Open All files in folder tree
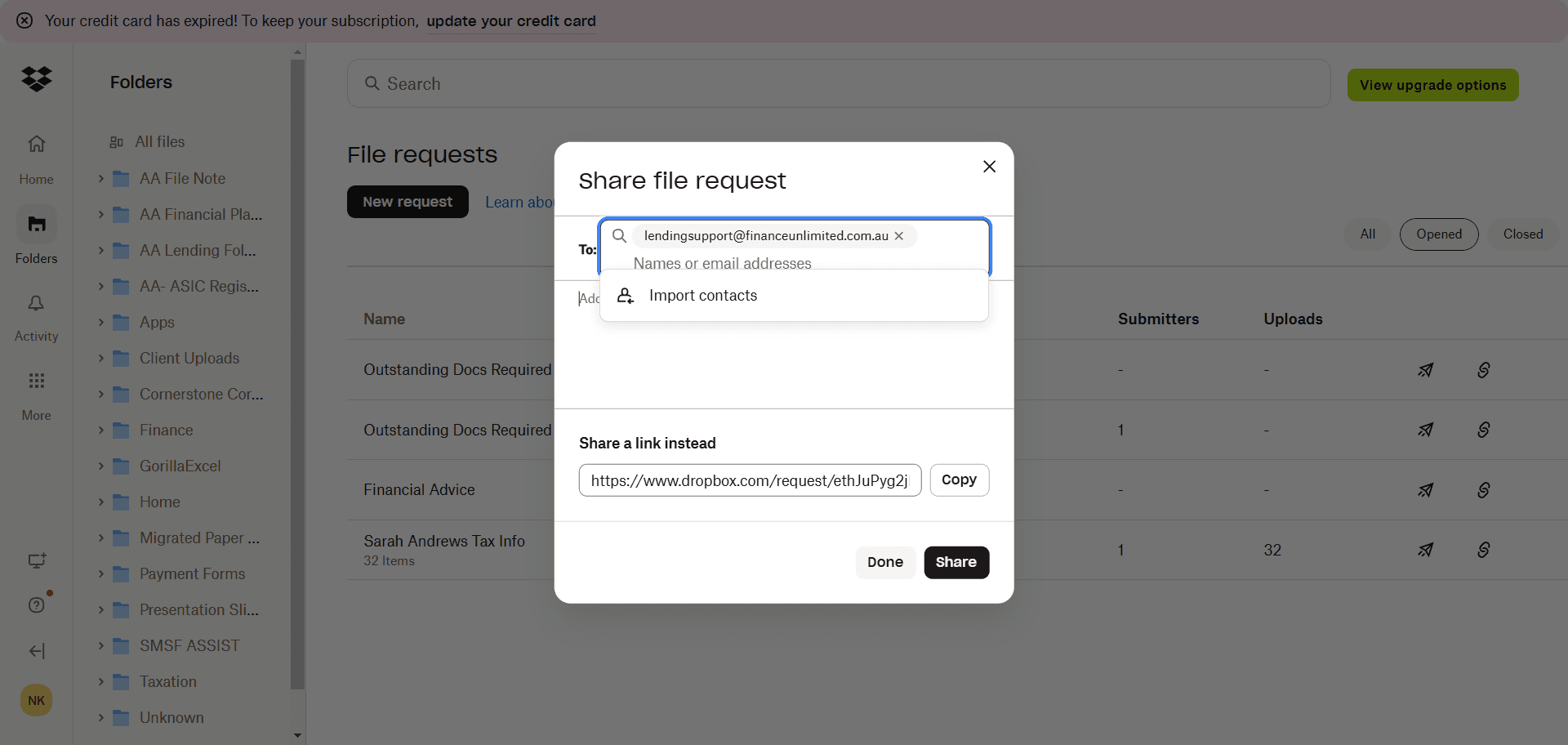This screenshot has height=745, width=1568. (160, 142)
